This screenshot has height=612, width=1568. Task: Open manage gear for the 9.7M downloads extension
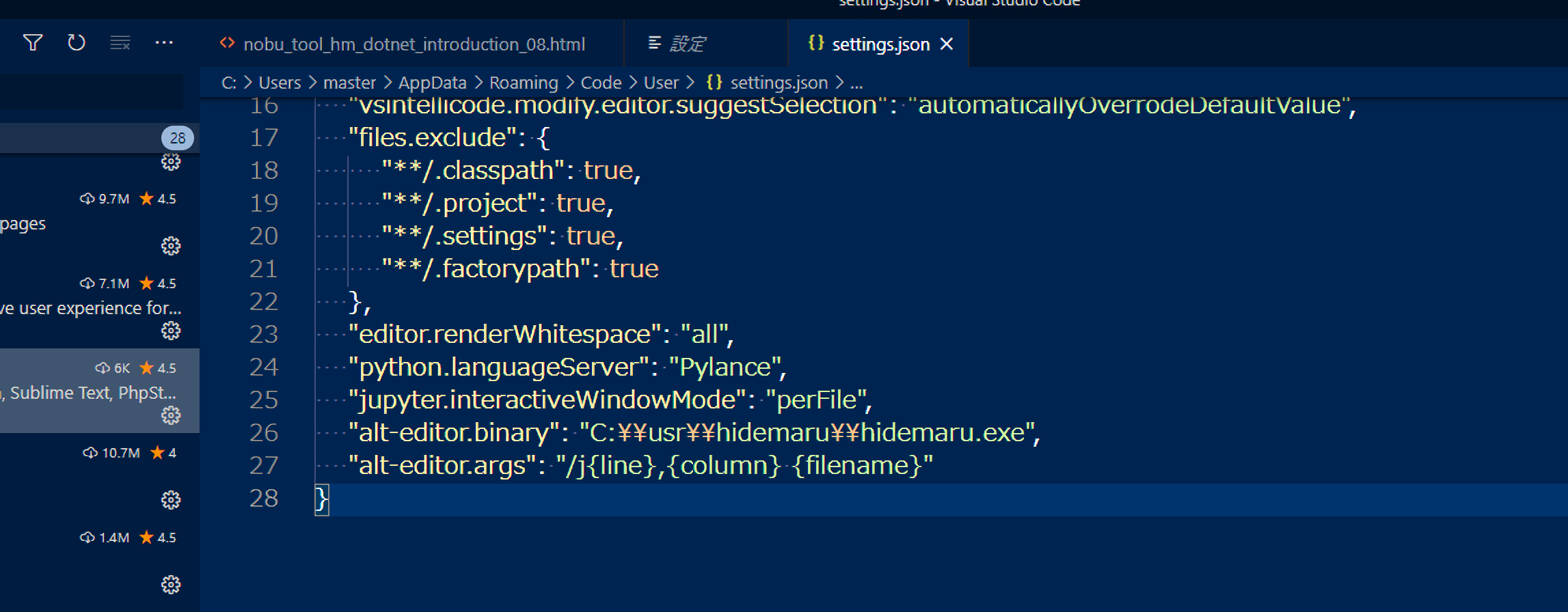click(x=171, y=246)
